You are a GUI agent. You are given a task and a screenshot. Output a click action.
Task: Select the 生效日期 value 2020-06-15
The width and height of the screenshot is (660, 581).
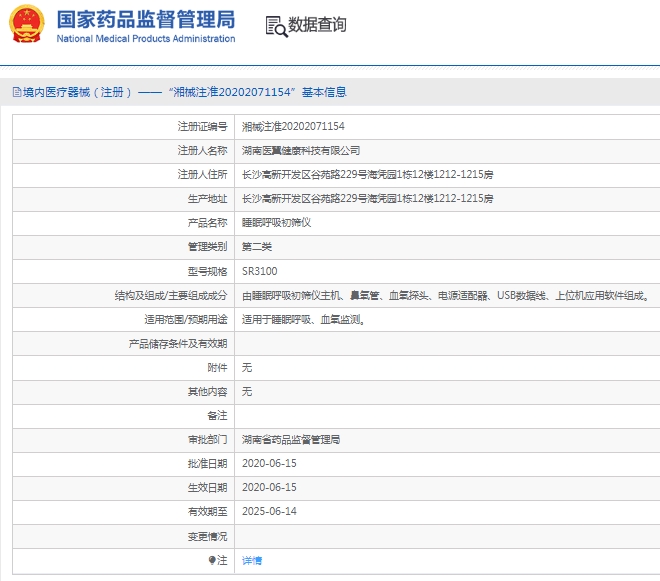coord(269,488)
